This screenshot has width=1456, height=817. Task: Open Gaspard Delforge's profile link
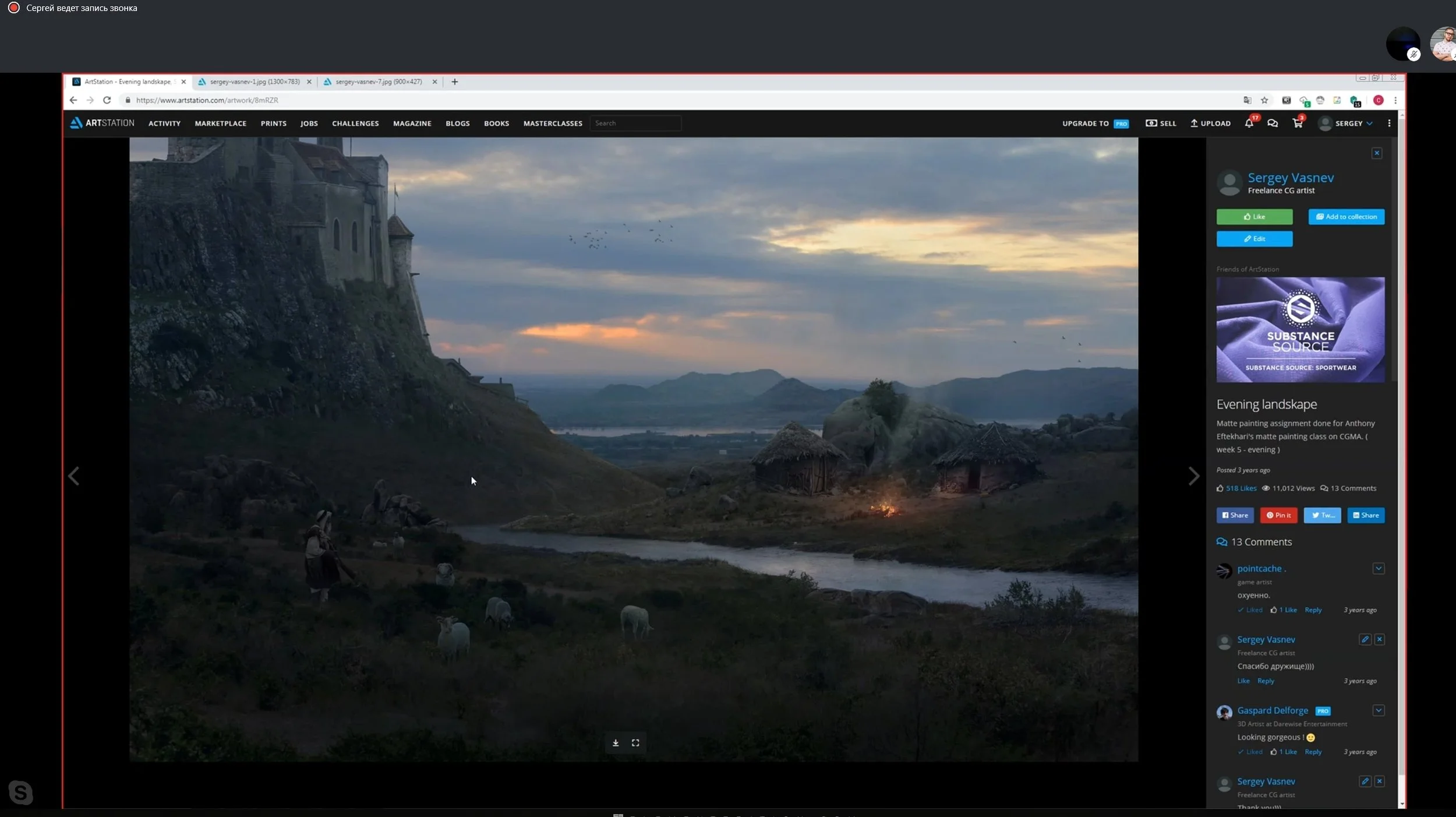pyautogui.click(x=1273, y=711)
